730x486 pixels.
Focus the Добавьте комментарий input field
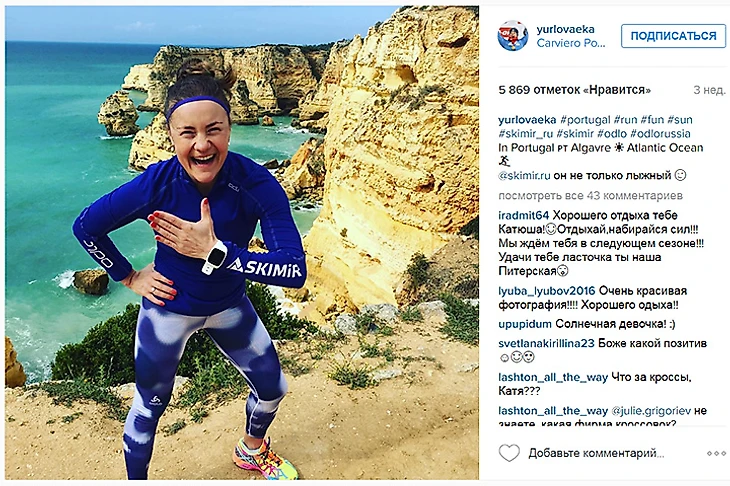[x=597, y=453]
